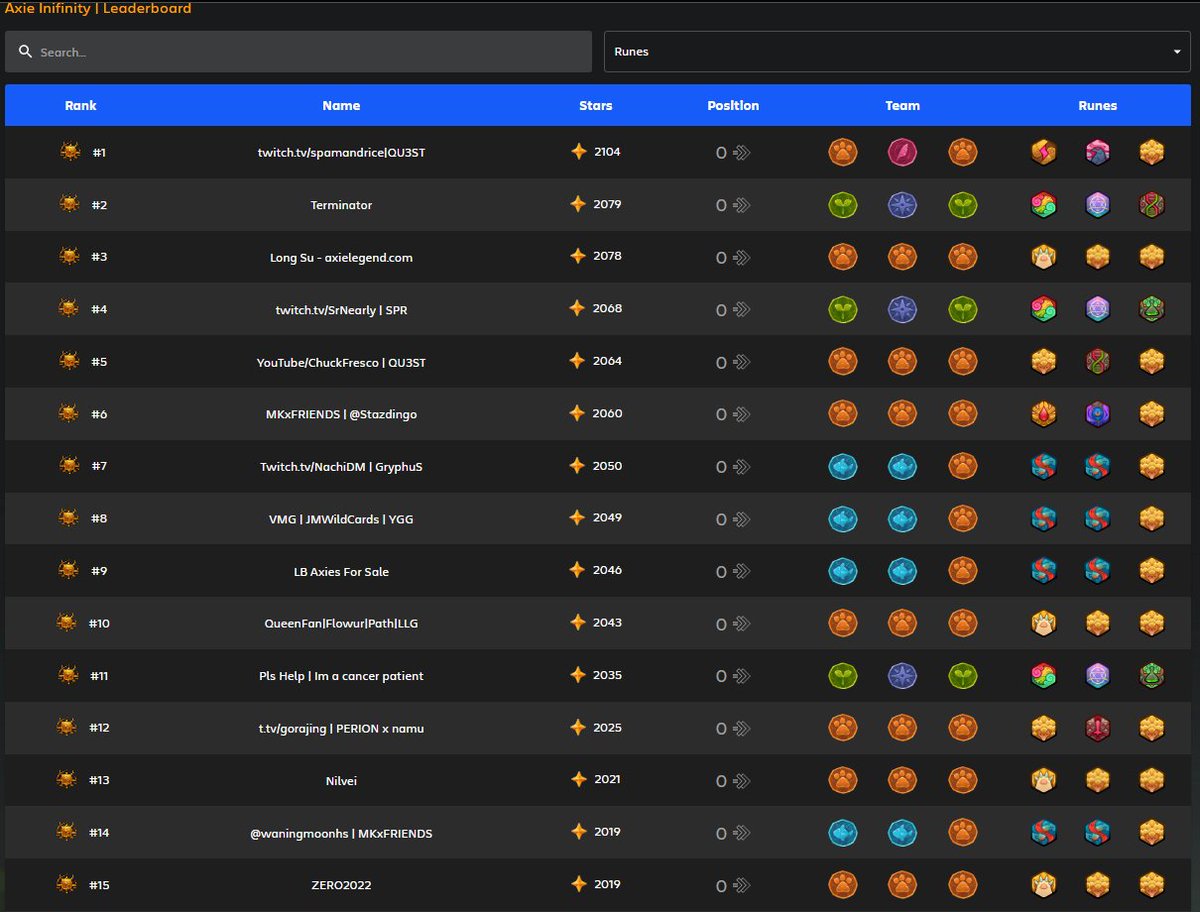Screen dimensions: 1200x912
Task: Click the first rune icon for Long Su
Action: click(x=1044, y=257)
